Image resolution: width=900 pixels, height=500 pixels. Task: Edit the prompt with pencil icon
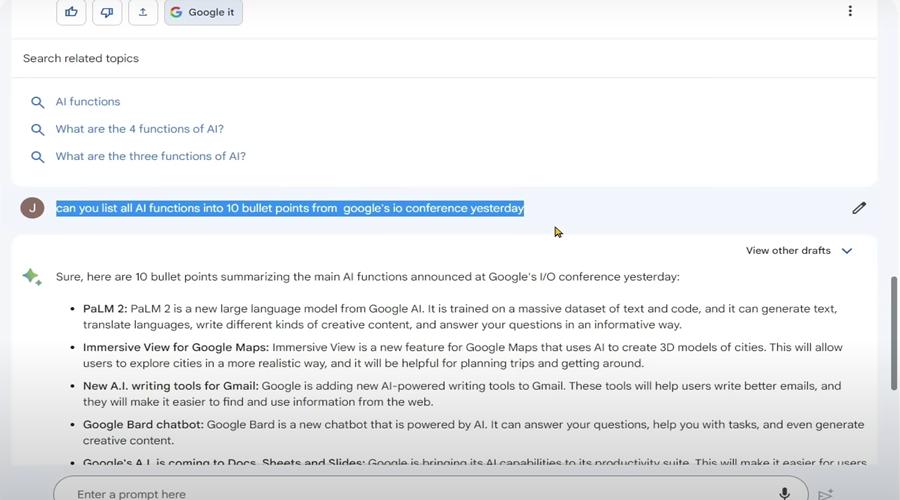(859, 208)
